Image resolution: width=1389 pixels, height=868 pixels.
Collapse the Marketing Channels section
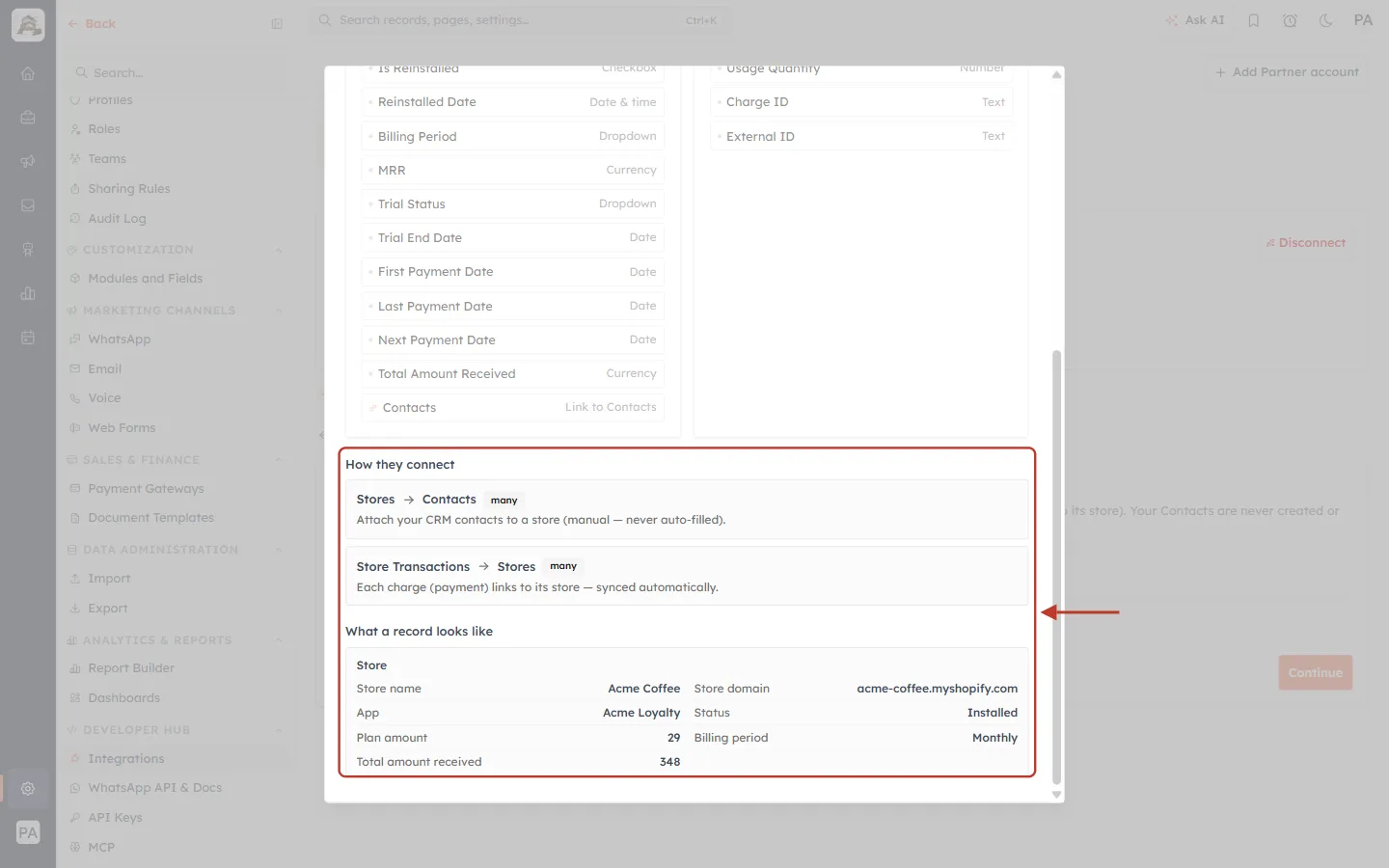279,311
